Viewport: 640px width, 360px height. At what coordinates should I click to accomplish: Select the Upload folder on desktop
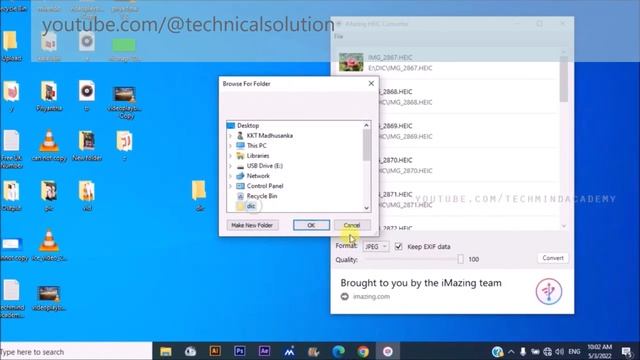(11, 46)
